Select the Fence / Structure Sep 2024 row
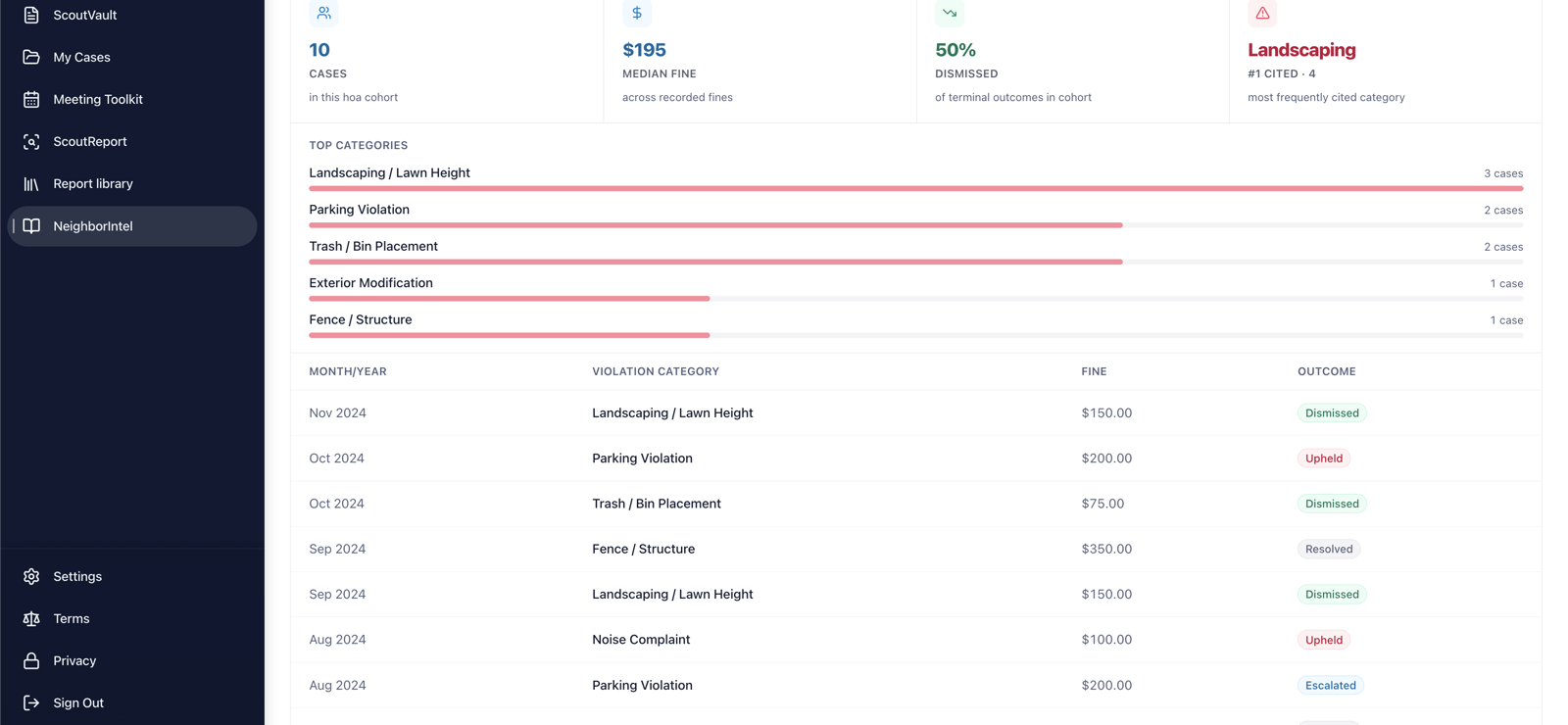The width and height of the screenshot is (1568, 725). (x=915, y=549)
